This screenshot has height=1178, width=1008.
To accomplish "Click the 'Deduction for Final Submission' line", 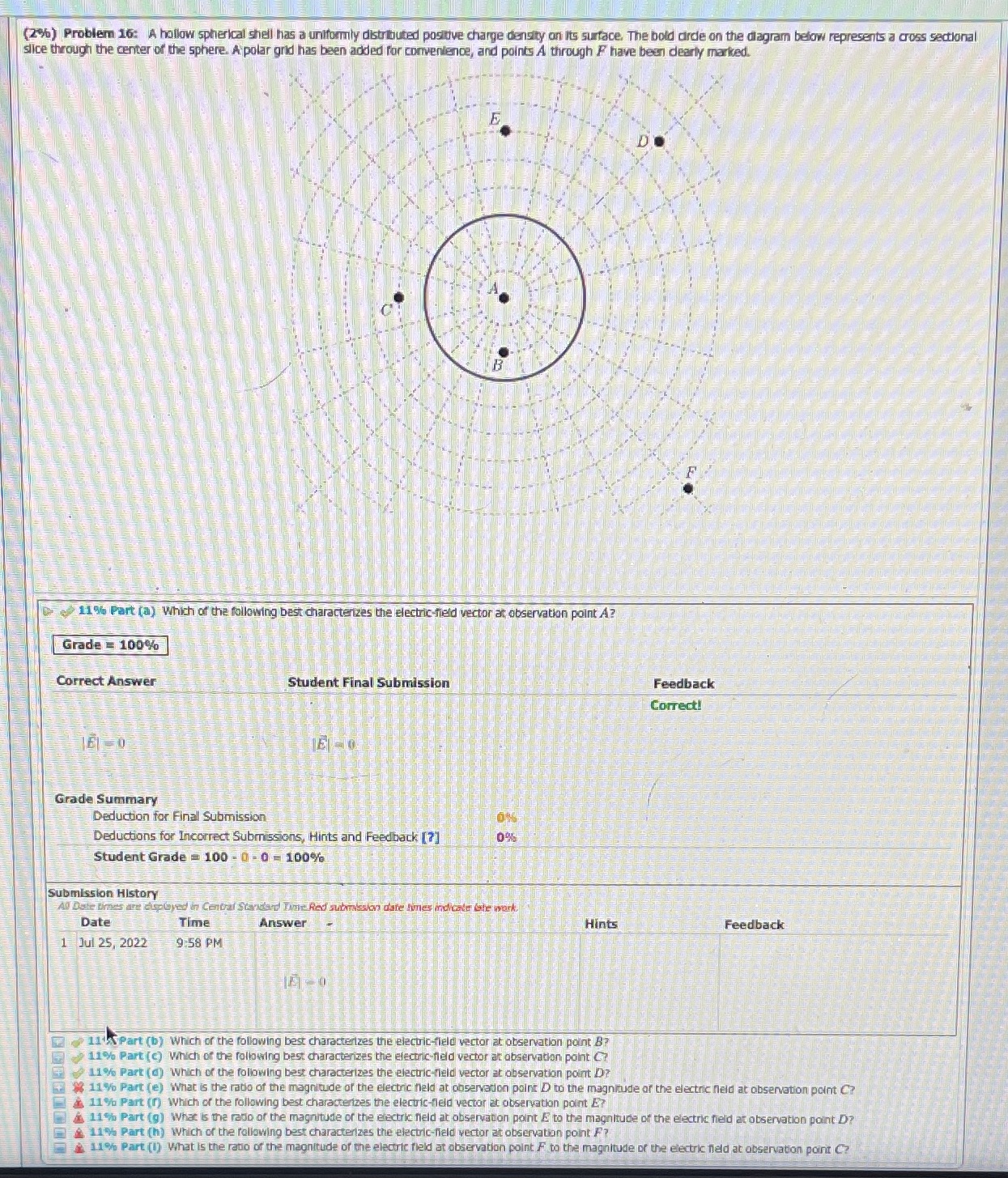I will tap(180, 817).
